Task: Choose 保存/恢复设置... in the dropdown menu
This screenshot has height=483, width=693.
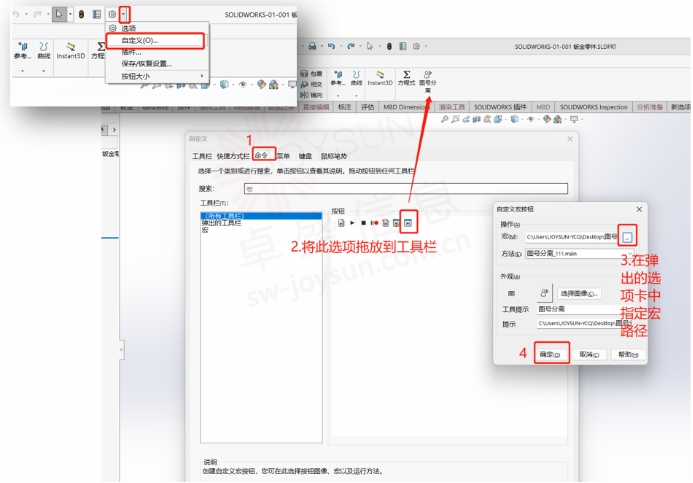Action: pos(147,64)
